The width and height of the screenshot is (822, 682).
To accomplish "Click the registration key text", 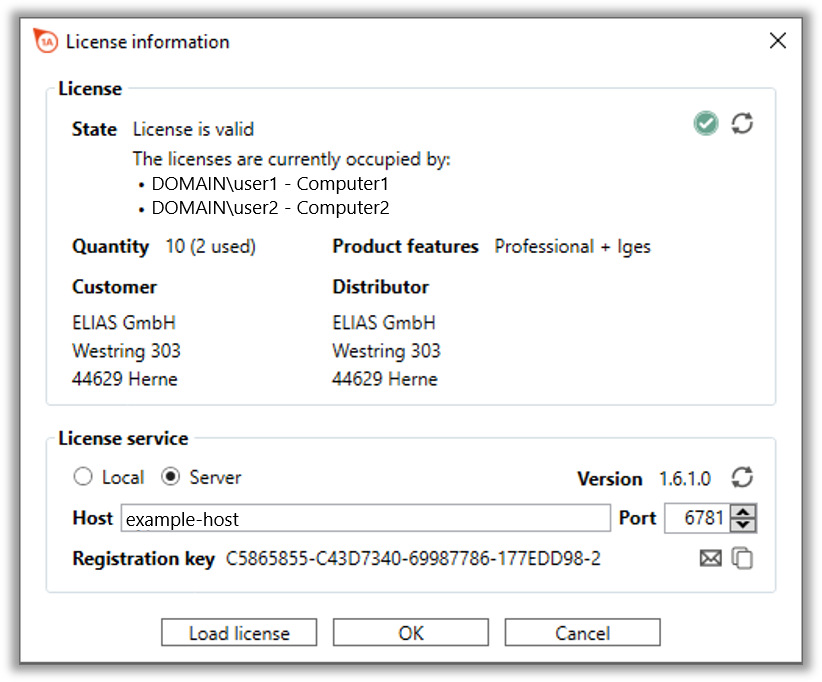I will coord(413,559).
